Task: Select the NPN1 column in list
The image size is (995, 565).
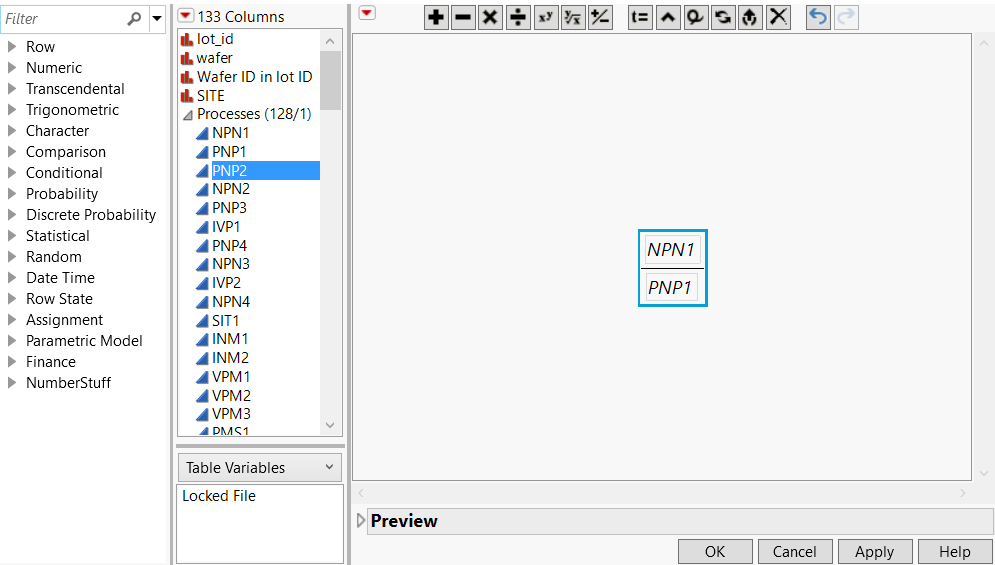Action: (231, 133)
